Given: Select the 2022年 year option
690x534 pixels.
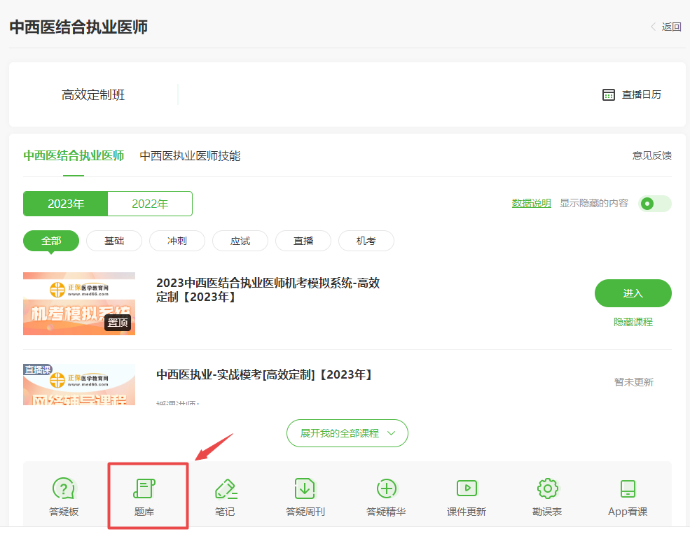Looking at the screenshot, I should click(150, 204).
